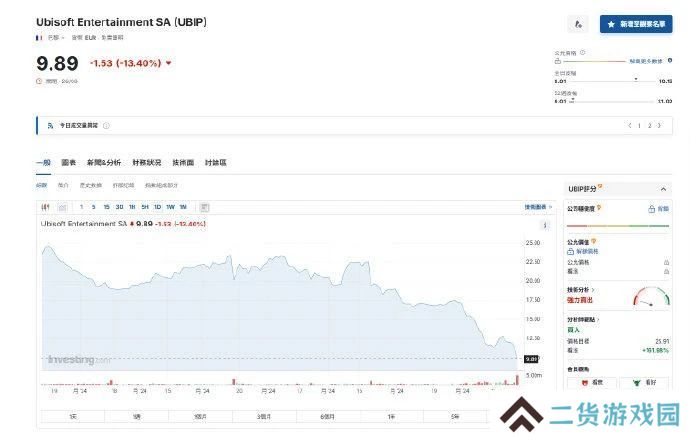Open the technical analysis link in rating panel
Viewport: 690px width, 440px height.
pos(580,290)
